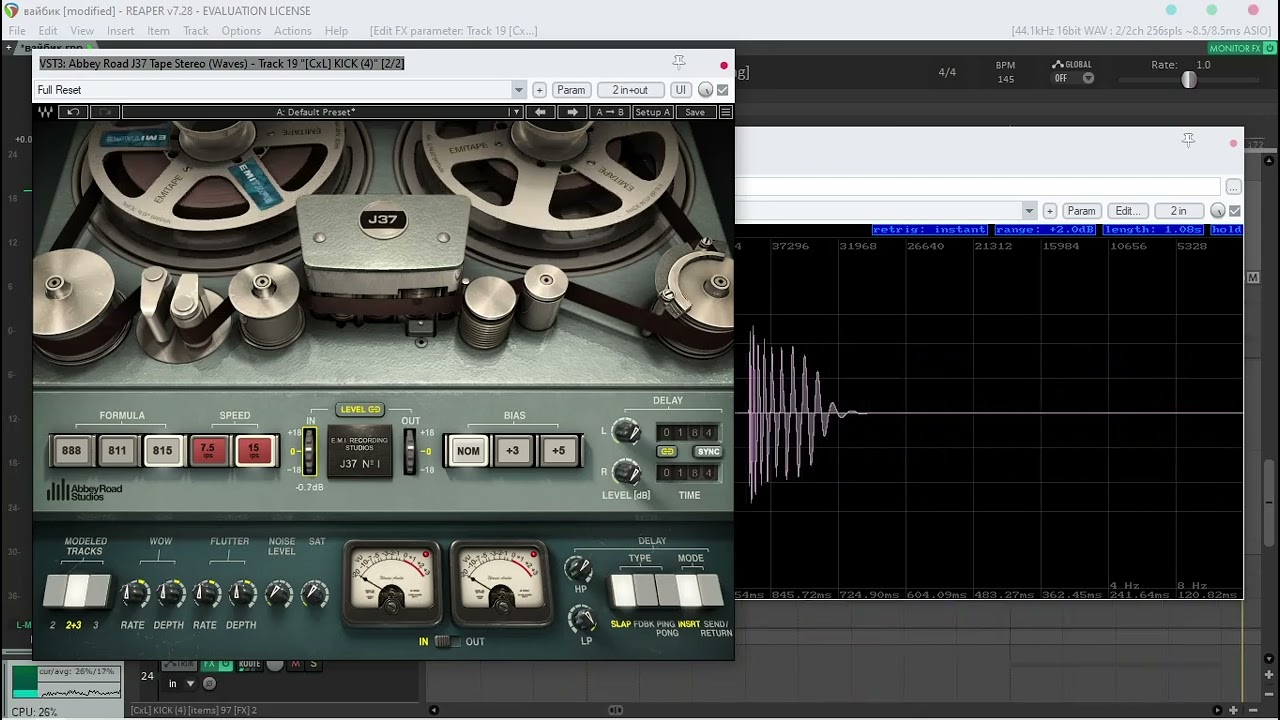Viewport: 1280px width, 720px height.
Task: Select the +3 bias setting
Action: pos(512,451)
